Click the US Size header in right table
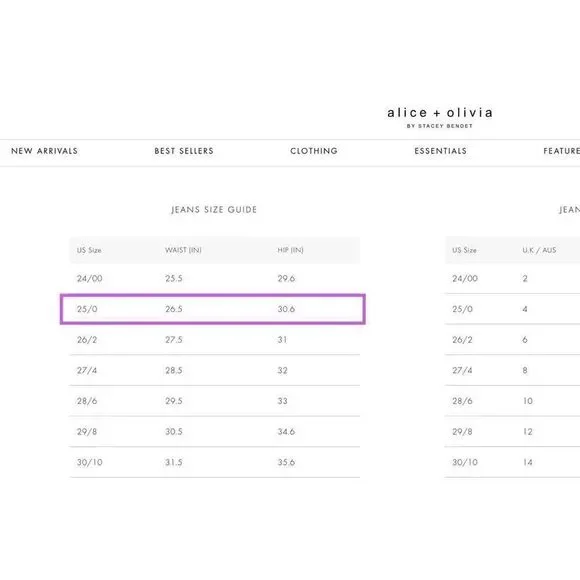Screen dimensions: 580x580 (x=464, y=250)
